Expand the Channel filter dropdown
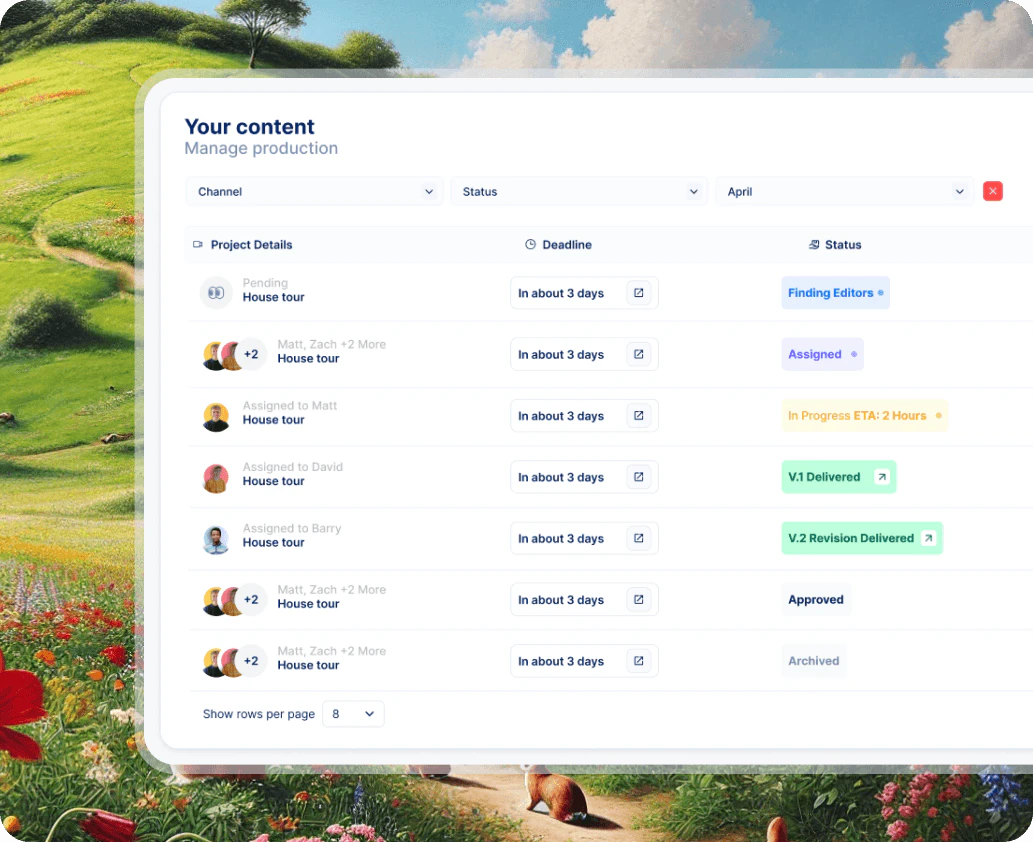The height and width of the screenshot is (842, 1033). point(314,192)
